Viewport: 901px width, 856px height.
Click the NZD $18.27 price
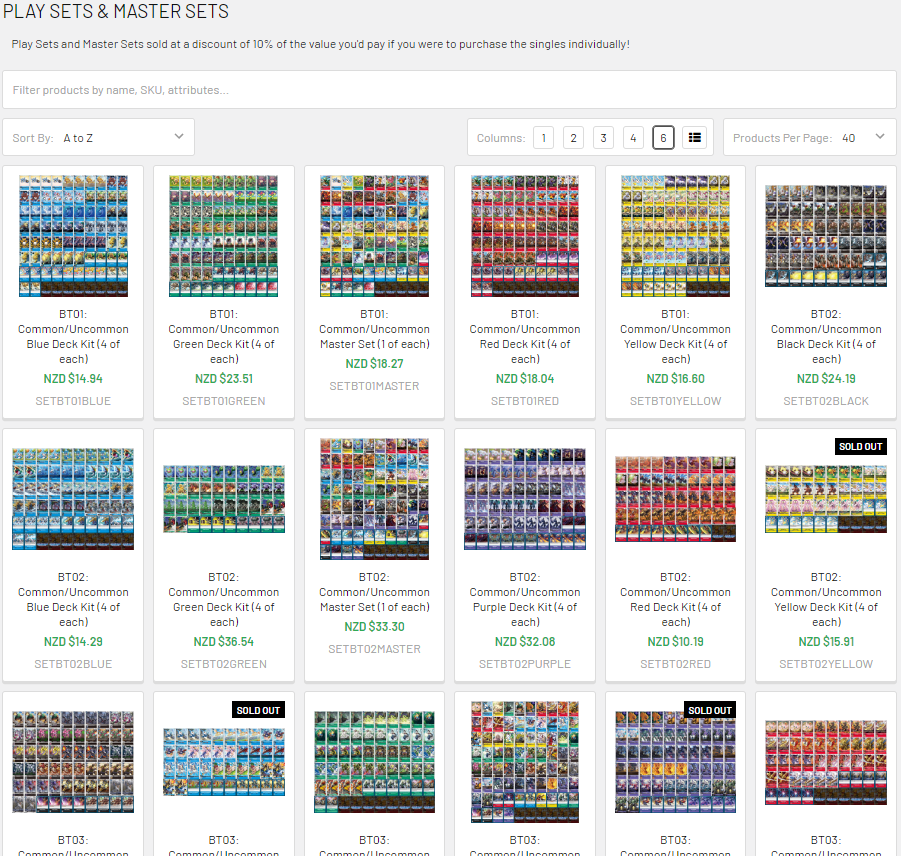click(x=374, y=364)
